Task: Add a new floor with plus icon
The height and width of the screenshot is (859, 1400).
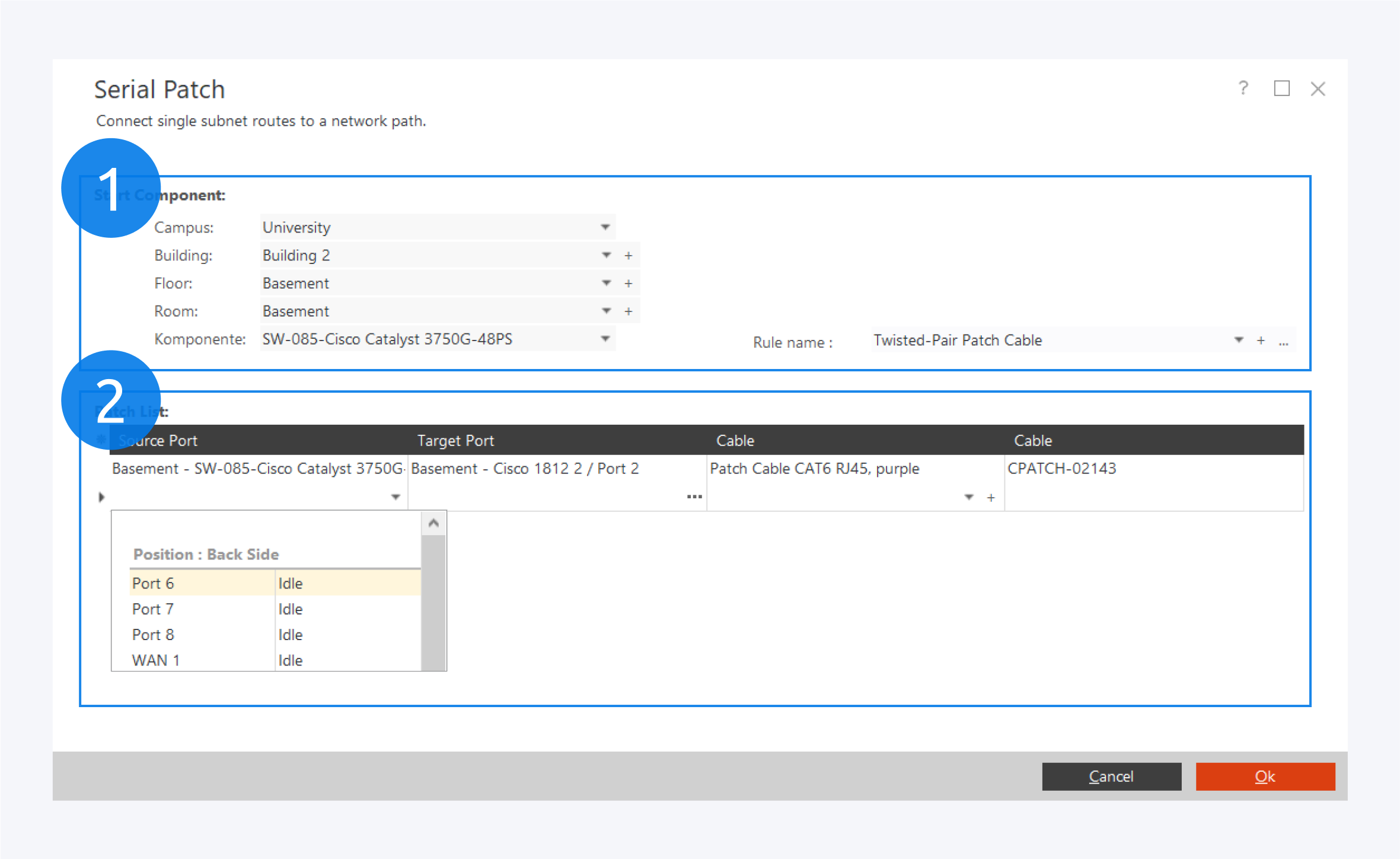Action: tap(629, 284)
